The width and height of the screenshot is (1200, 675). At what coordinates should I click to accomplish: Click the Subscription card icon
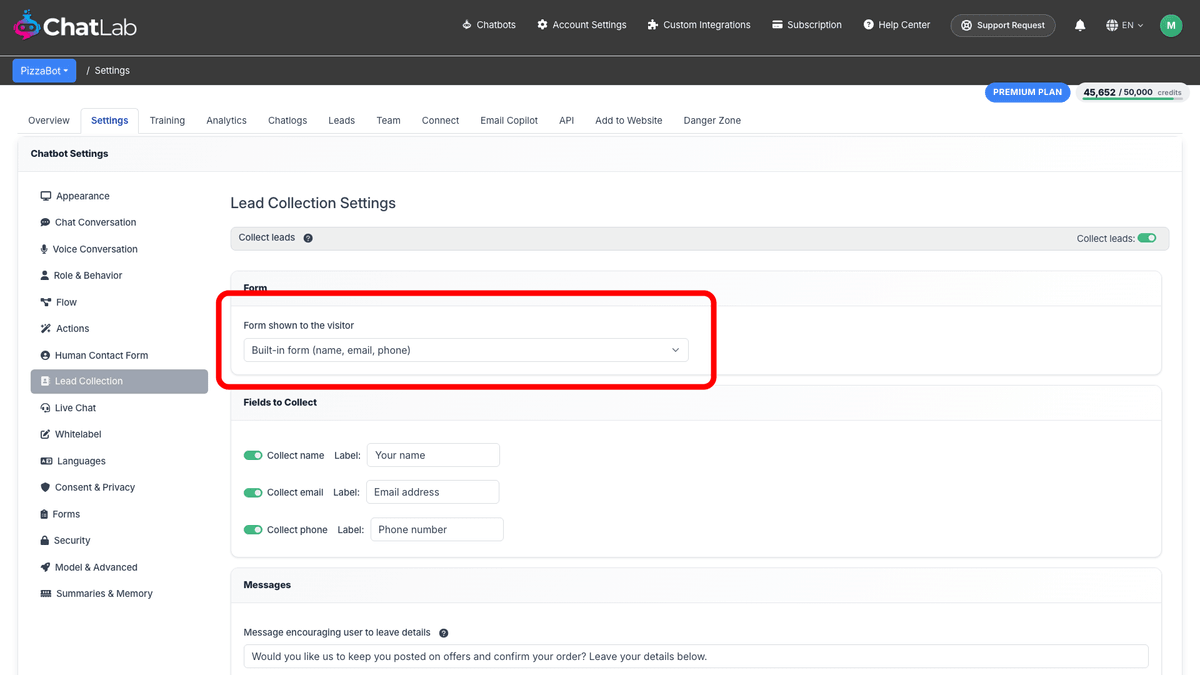(777, 25)
